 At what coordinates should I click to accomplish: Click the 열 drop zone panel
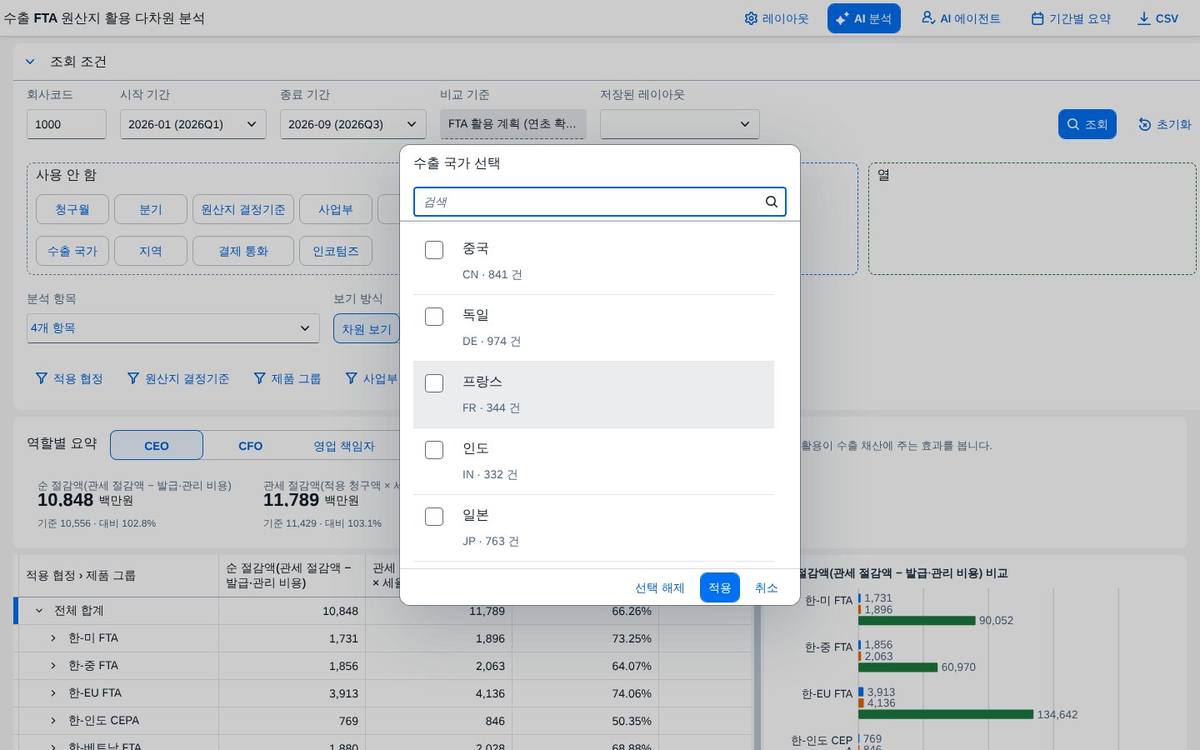pyautogui.click(x=1032, y=219)
